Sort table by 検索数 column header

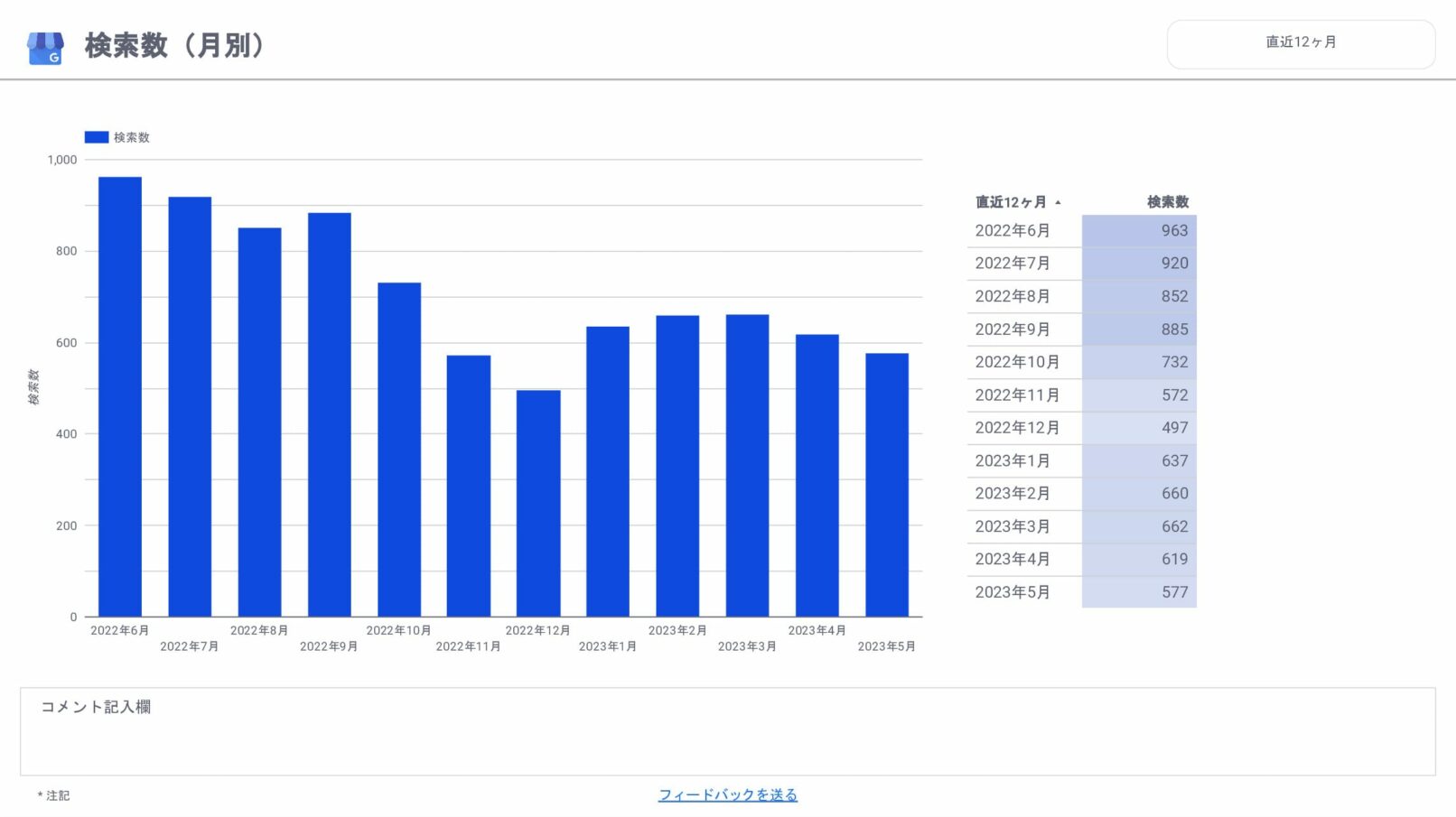point(1167,202)
